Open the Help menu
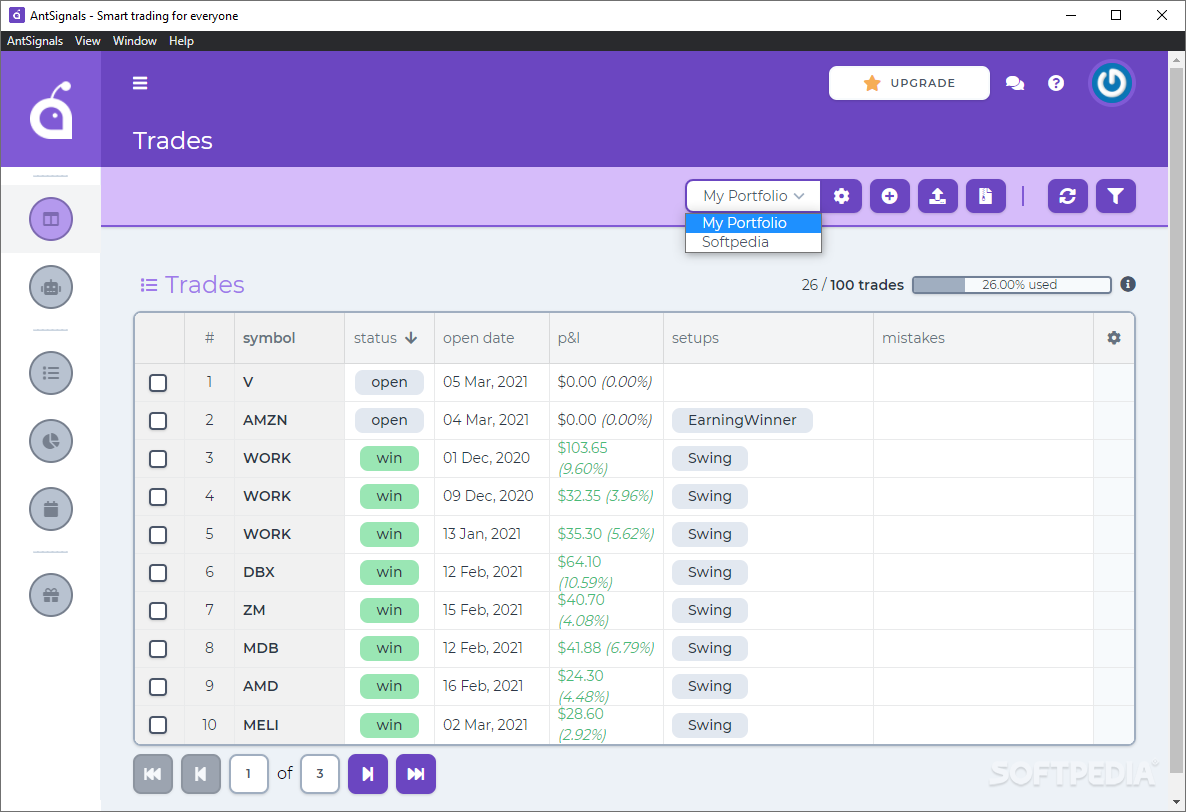Viewport: 1186px width, 812px height. (182, 41)
